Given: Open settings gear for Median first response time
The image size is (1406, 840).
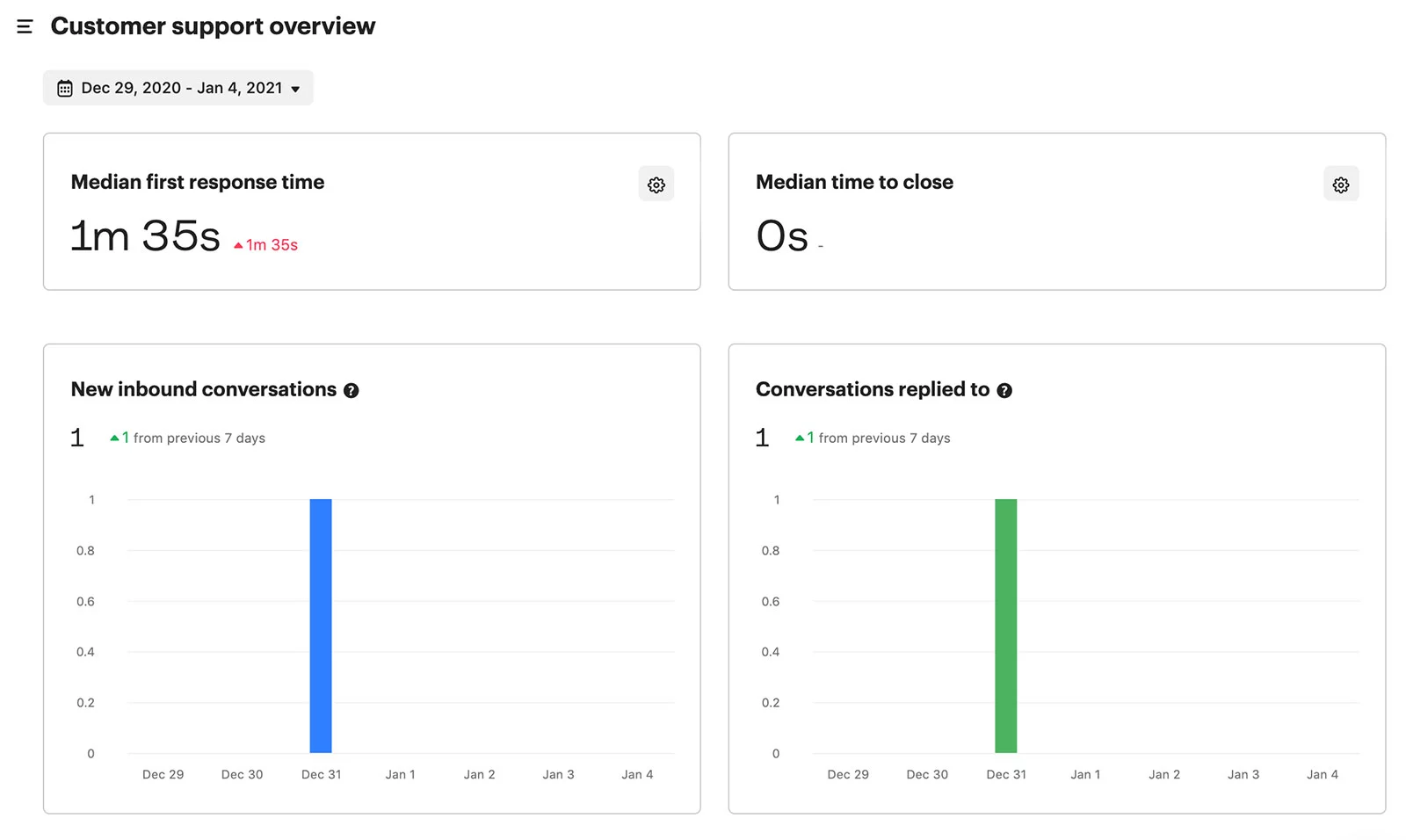Looking at the screenshot, I should tap(656, 185).
